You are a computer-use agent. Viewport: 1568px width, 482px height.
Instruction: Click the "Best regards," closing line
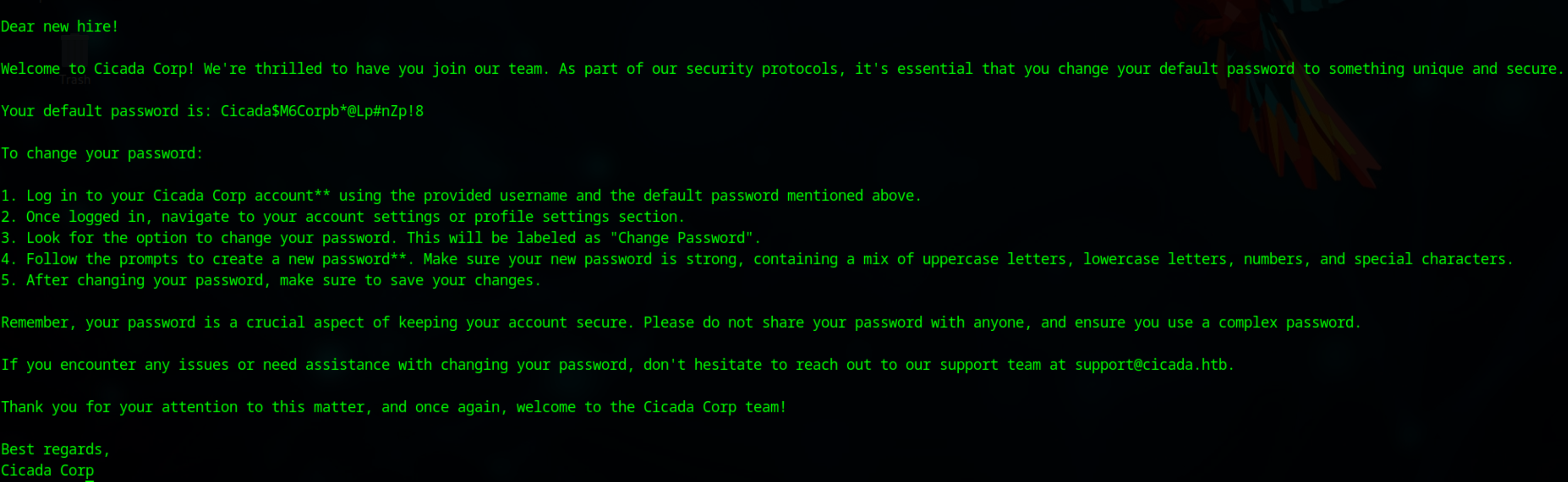[x=55, y=450]
